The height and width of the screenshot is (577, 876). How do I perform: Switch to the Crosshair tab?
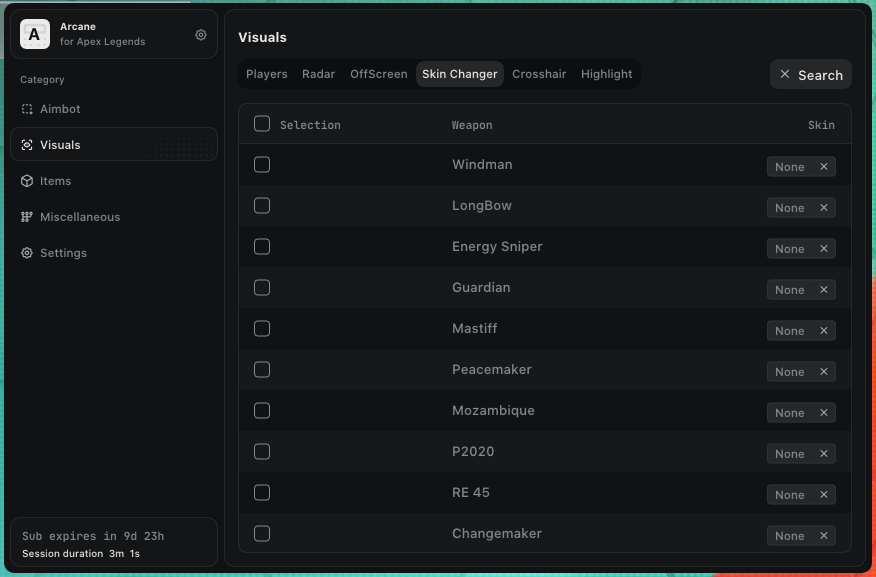(x=539, y=74)
